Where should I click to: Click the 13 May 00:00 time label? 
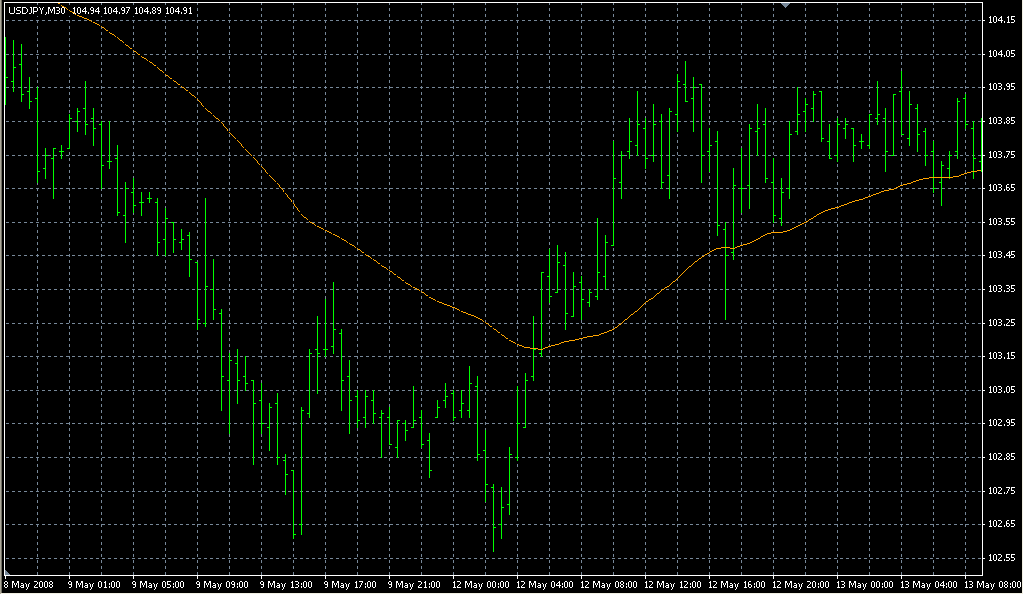point(864,583)
